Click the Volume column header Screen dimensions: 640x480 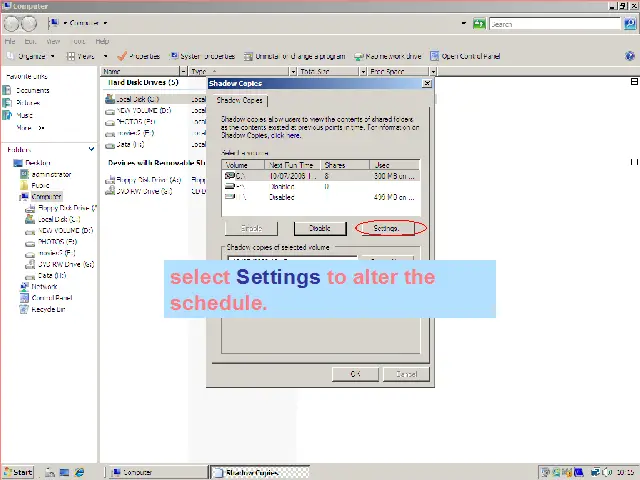coord(243,165)
